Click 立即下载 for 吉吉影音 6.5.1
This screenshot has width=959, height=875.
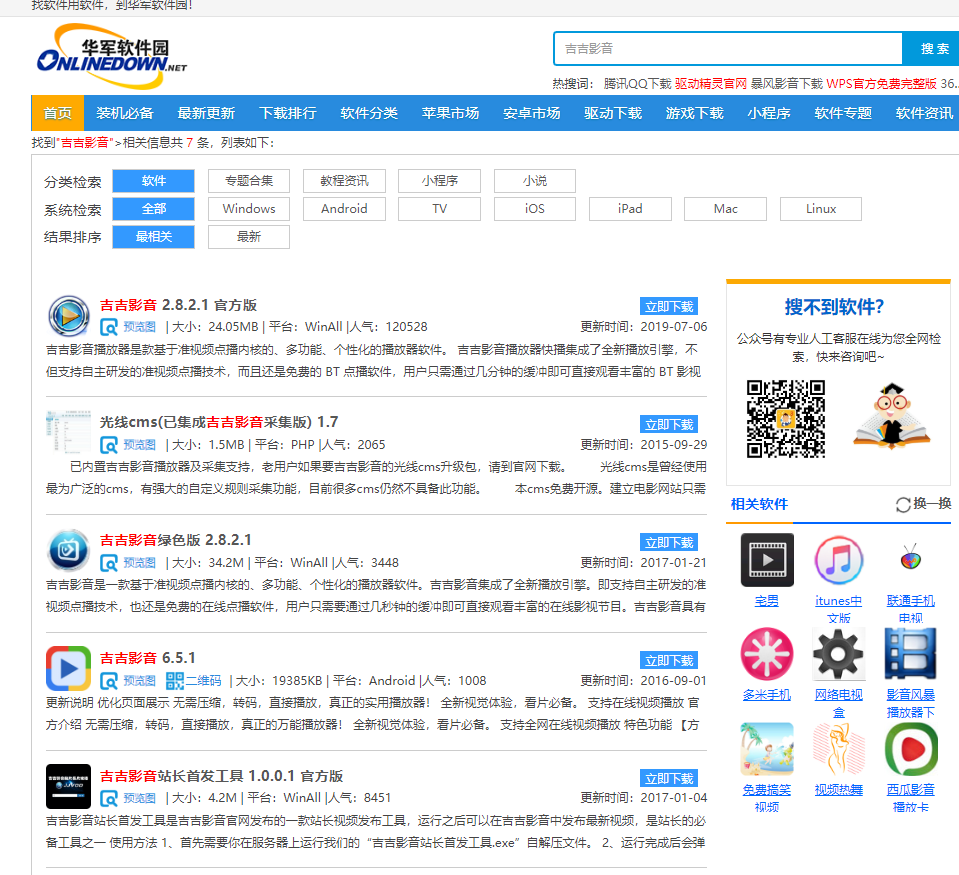tap(669, 660)
